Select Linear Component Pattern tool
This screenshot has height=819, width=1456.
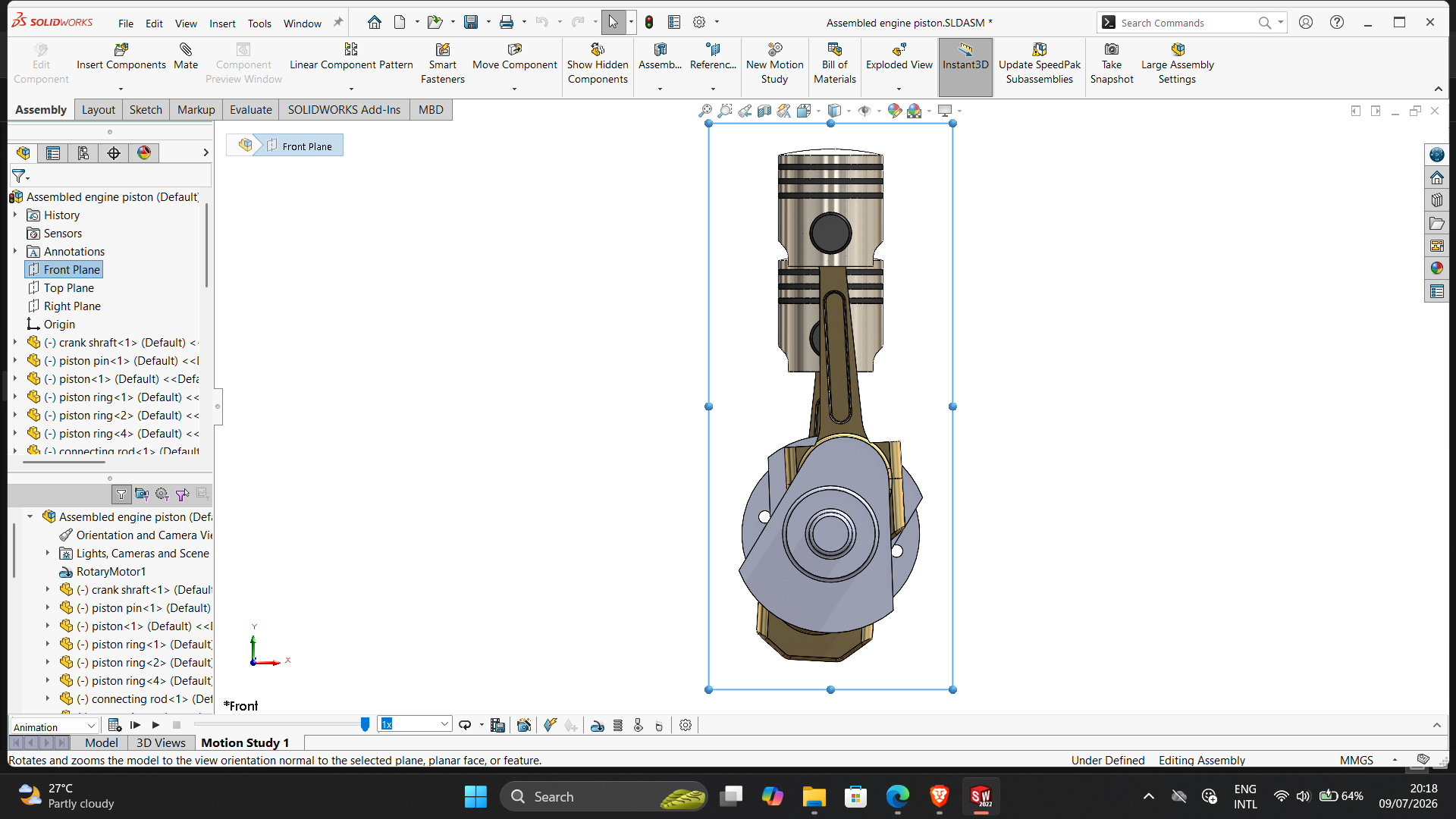pos(351,57)
